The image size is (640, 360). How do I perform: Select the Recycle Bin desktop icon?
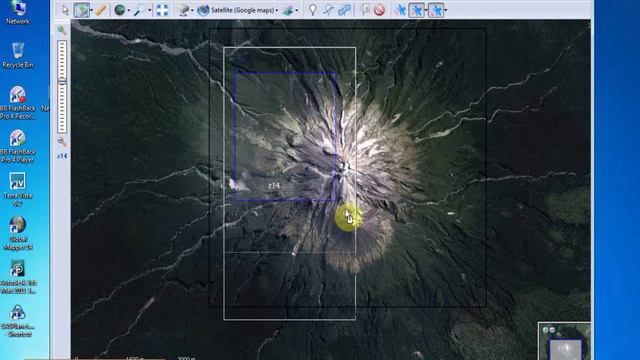coord(18,55)
